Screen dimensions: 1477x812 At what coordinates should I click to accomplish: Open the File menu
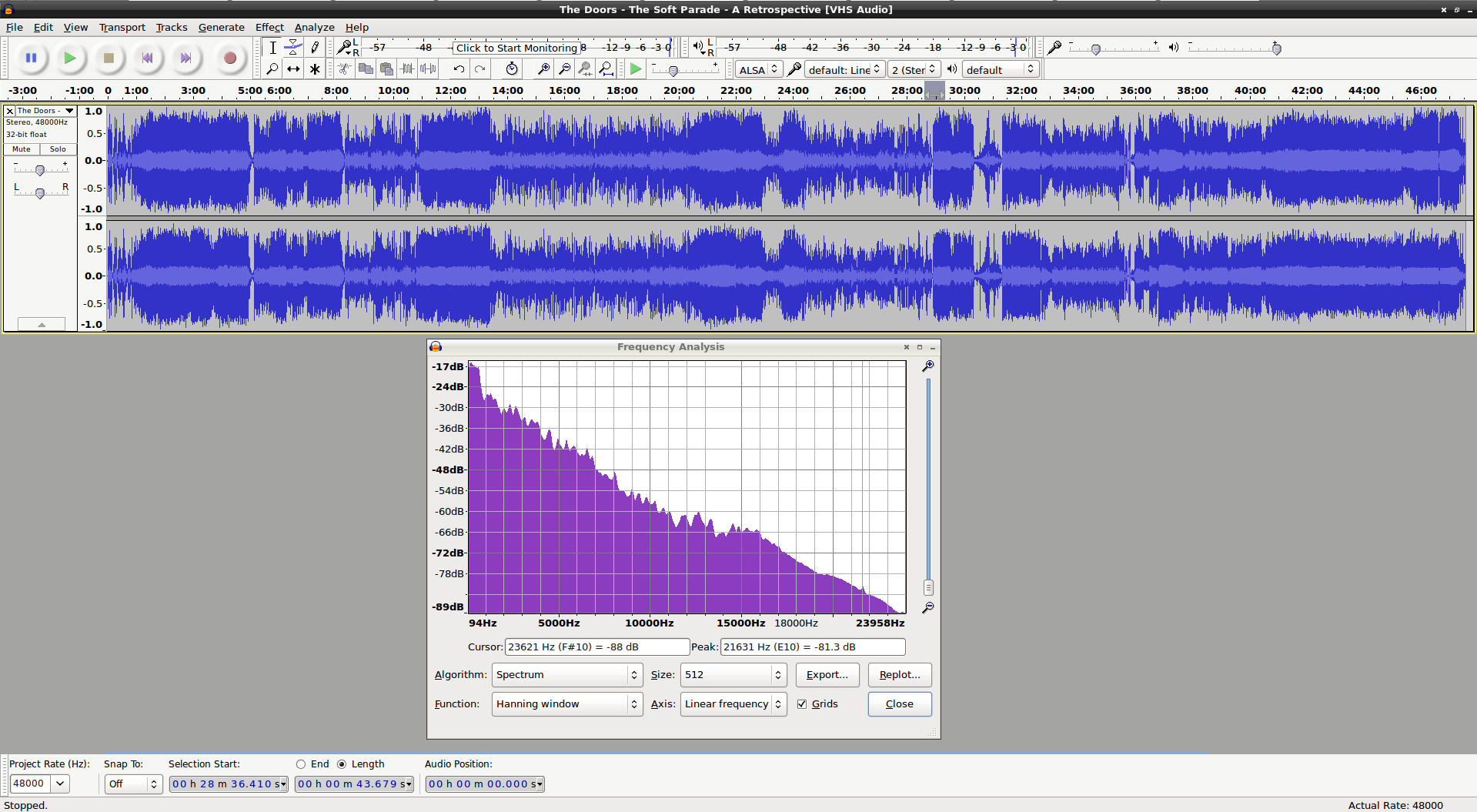click(x=15, y=27)
